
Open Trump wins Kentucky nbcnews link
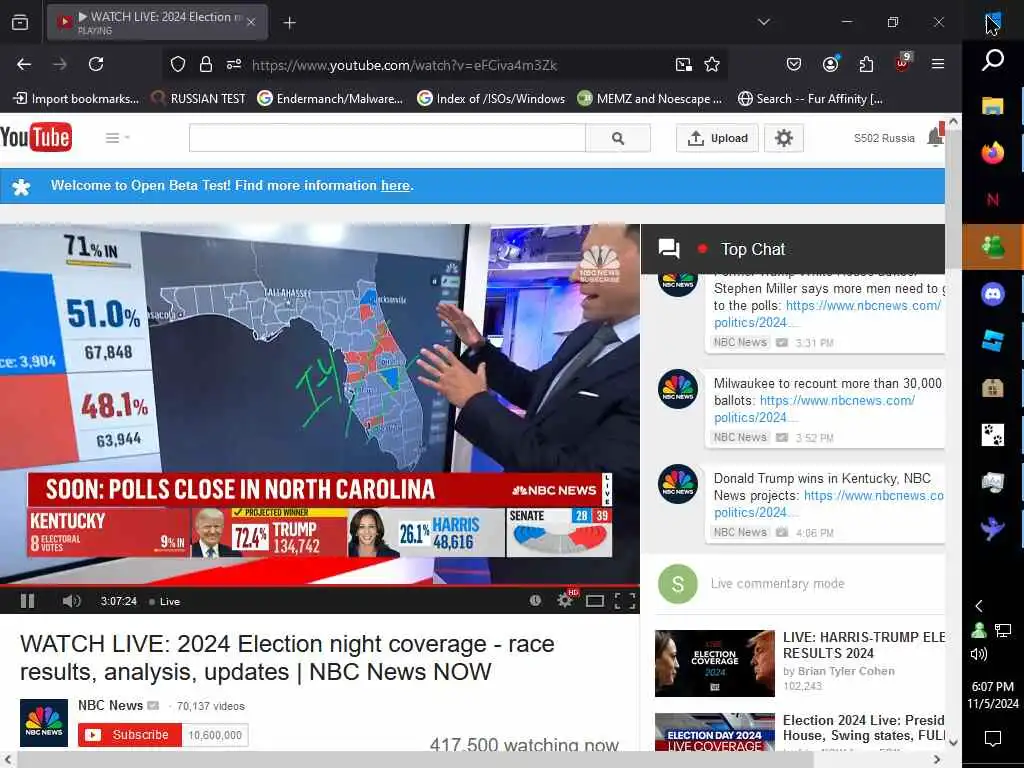click(x=829, y=504)
